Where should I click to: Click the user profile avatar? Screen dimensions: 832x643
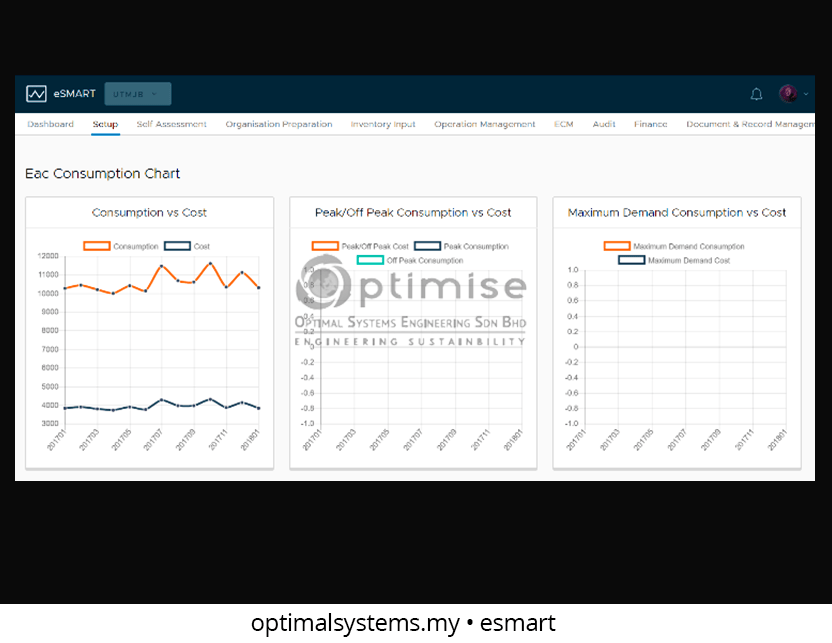(x=788, y=94)
